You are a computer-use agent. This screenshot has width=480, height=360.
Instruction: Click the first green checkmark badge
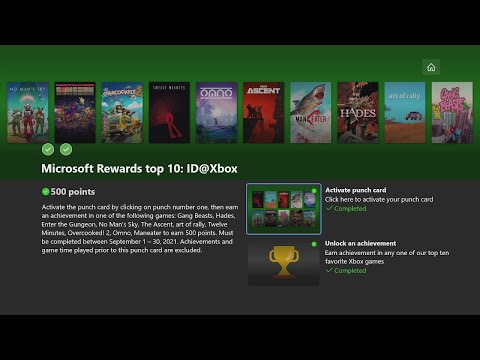[48, 149]
